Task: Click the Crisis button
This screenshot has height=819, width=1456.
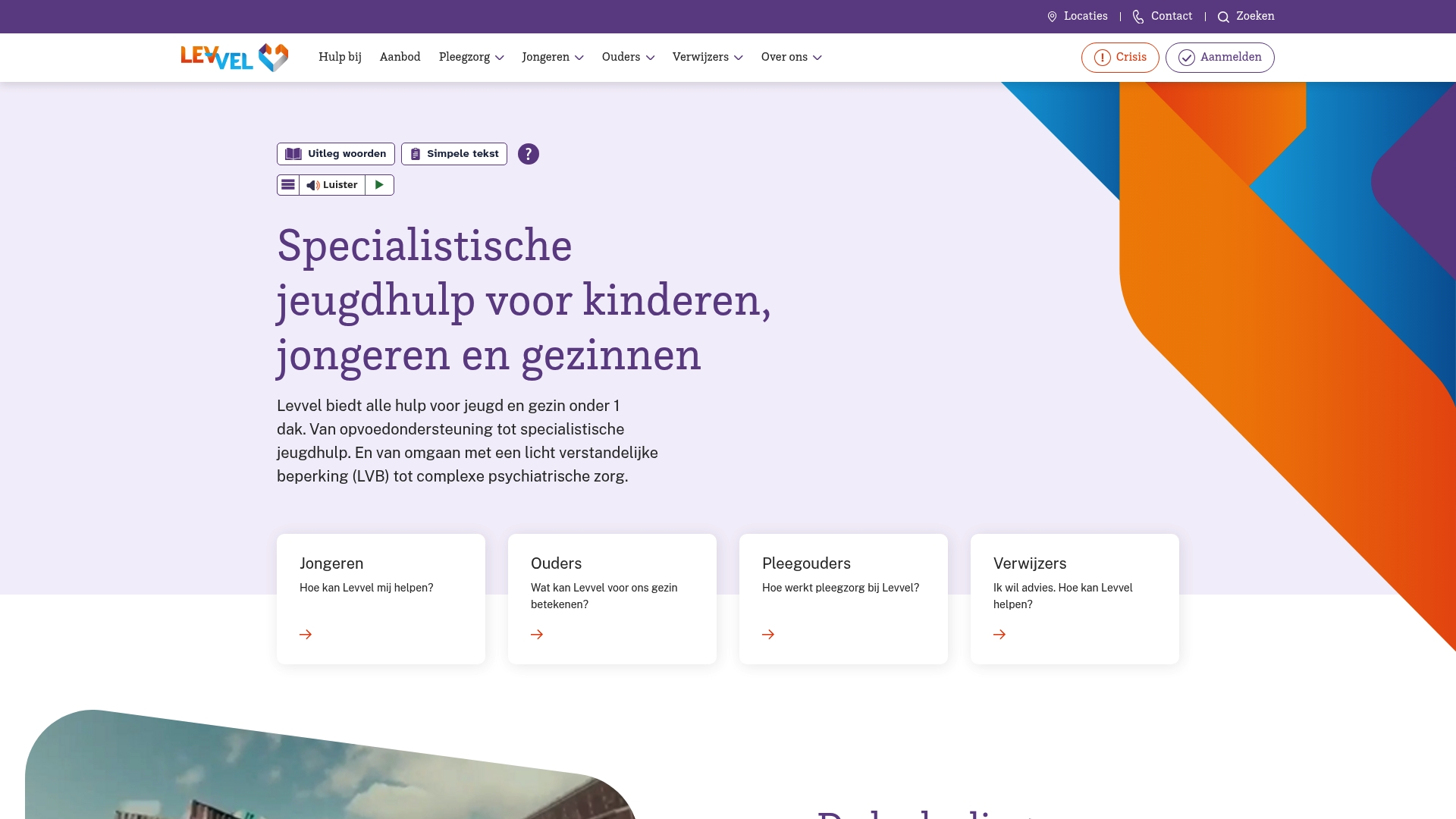Action: 1120,57
